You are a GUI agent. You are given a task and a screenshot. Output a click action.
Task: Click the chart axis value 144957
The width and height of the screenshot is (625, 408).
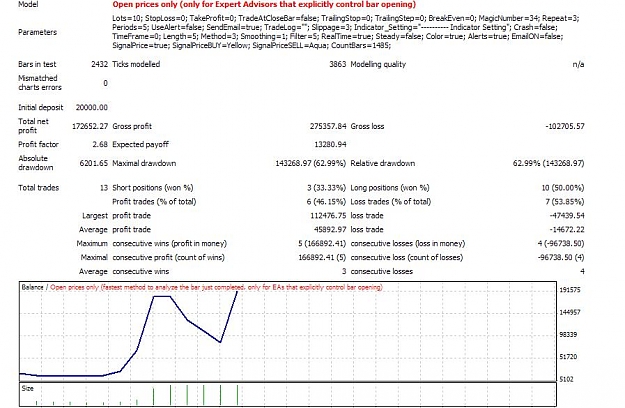pyautogui.click(x=570, y=312)
